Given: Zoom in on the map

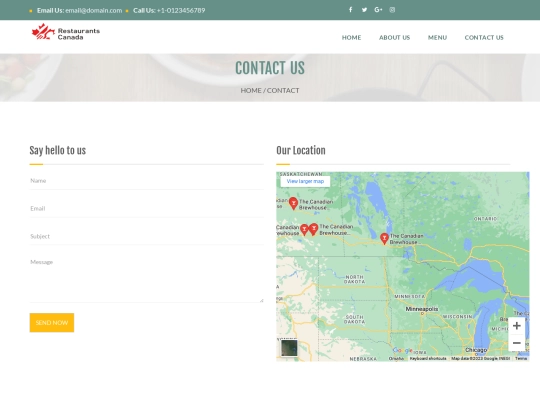Looking at the screenshot, I should (517, 325).
